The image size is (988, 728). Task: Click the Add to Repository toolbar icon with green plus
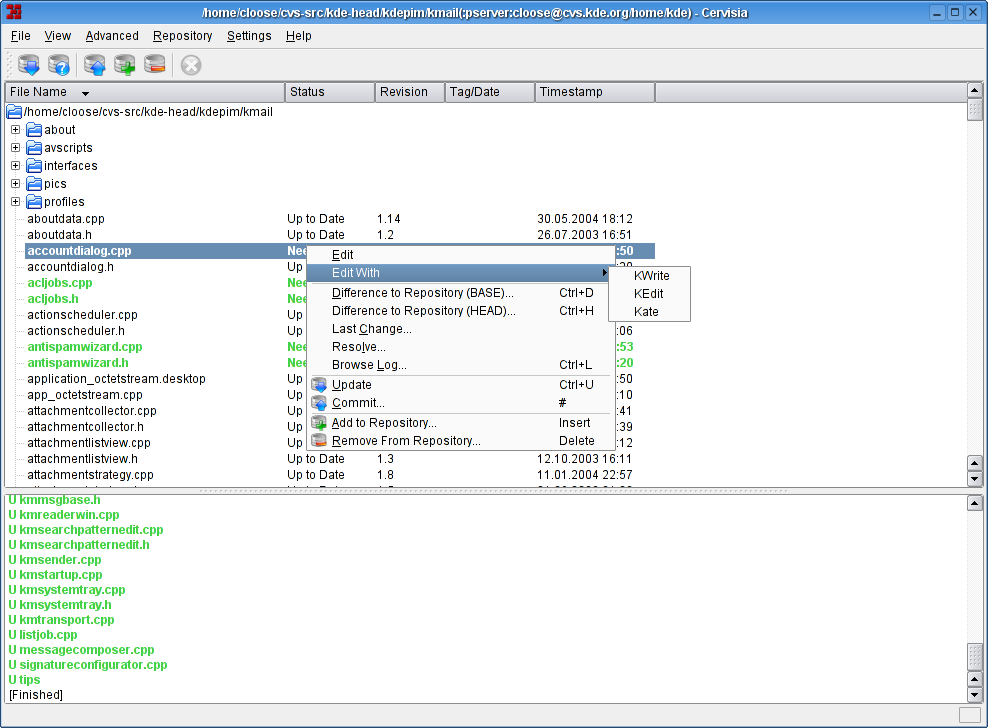point(125,65)
